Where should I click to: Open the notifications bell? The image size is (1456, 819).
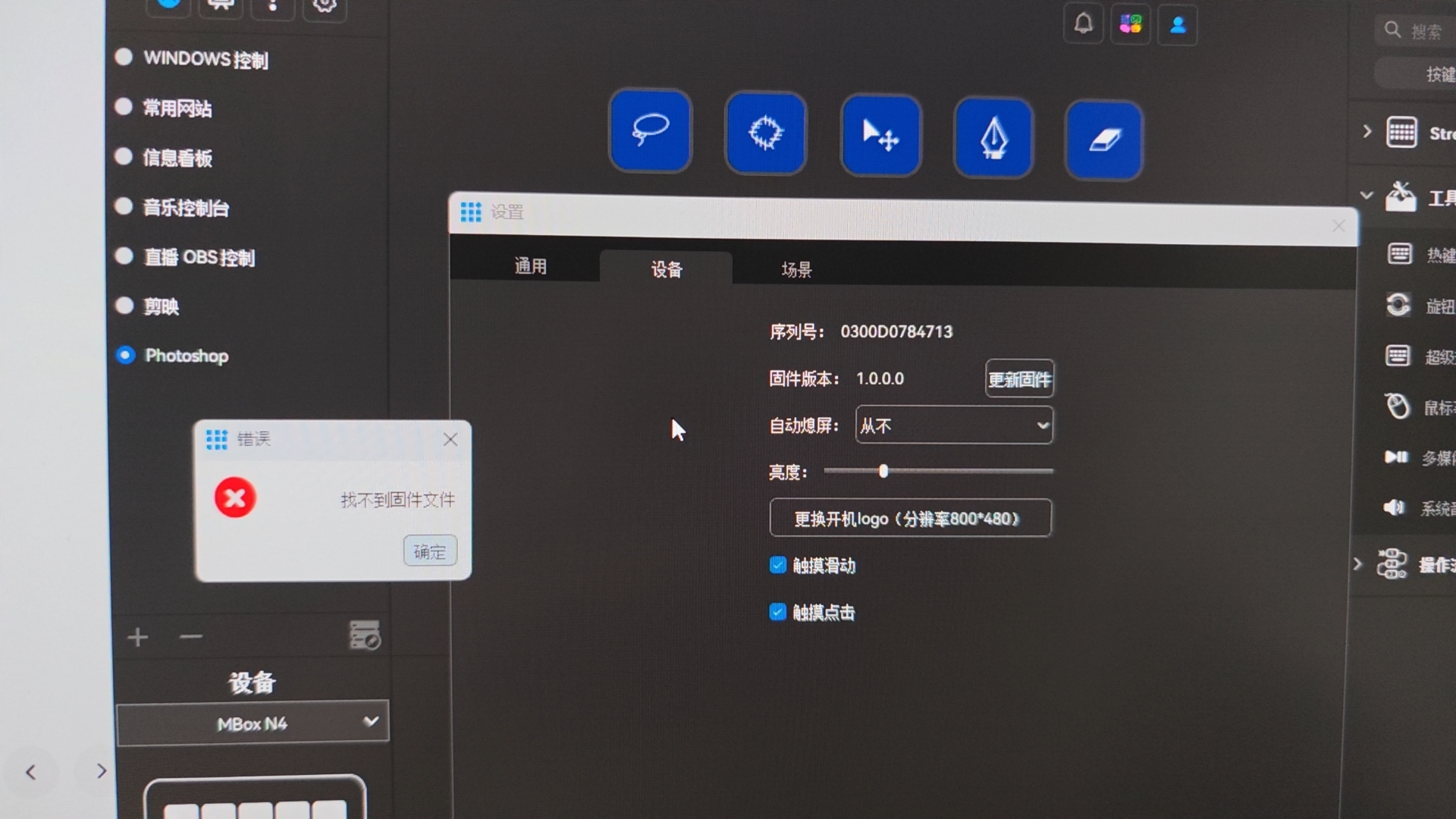click(x=1083, y=24)
